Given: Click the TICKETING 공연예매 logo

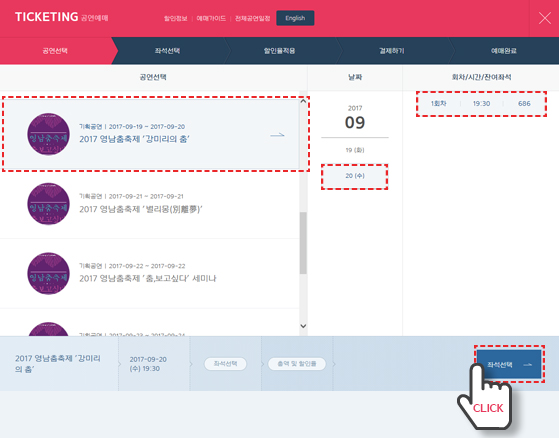Looking at the screenshot, I should tap(61, 17).
